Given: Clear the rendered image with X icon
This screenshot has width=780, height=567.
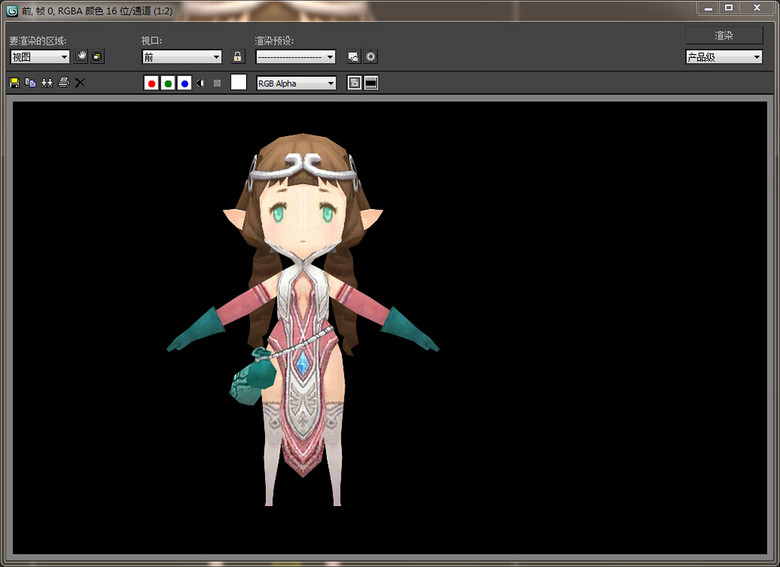Looking at the screenshot, I should click(80, 83).
